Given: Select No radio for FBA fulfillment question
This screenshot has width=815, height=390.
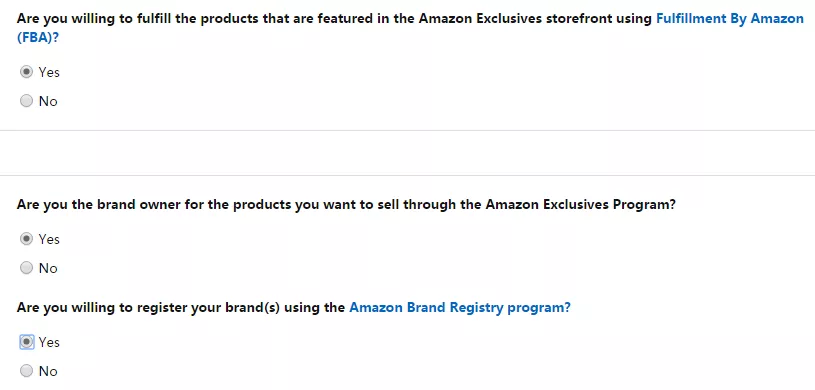Looking at the screenshot, I should (x=27, y=101).
